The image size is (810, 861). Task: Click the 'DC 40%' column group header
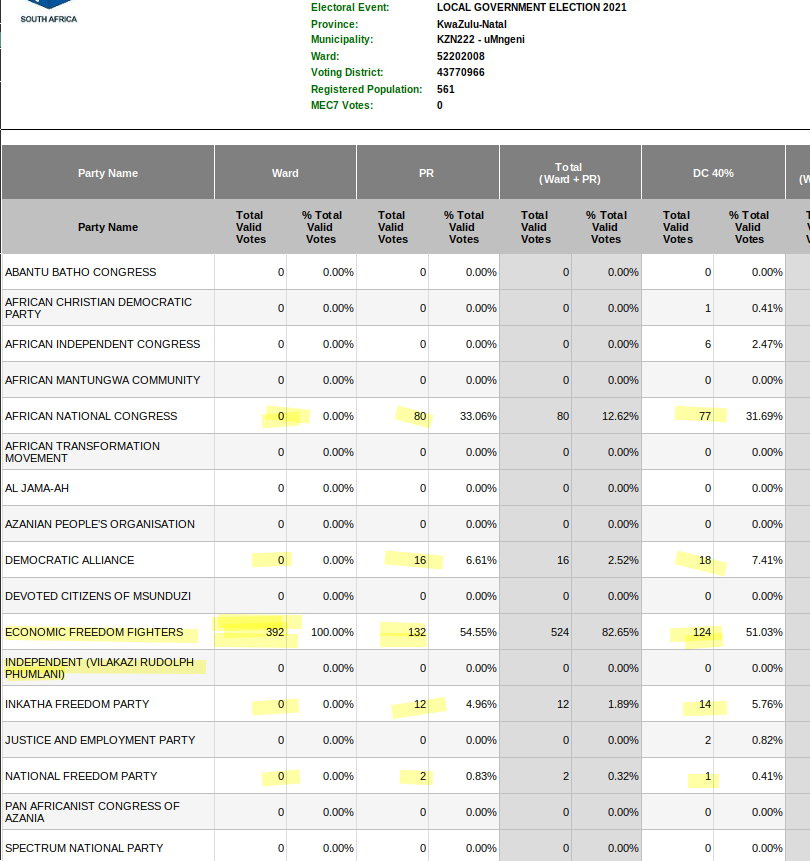click(x=713, y=173)
